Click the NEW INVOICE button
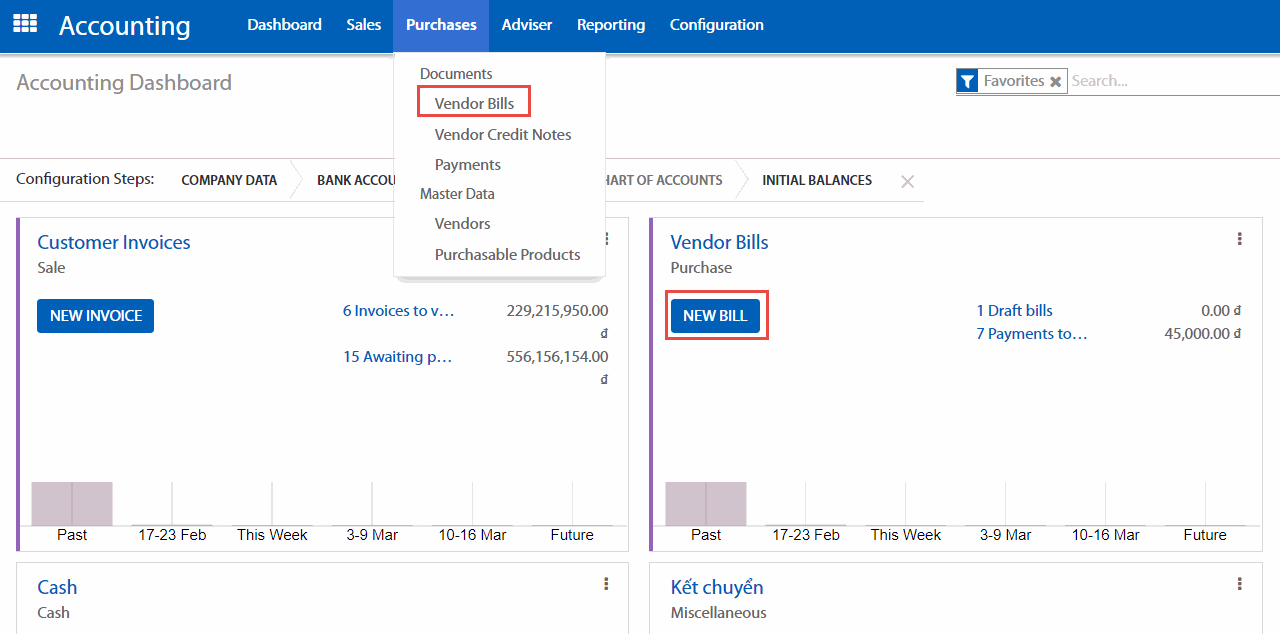The image size is (1280, 634). point(96,316)
